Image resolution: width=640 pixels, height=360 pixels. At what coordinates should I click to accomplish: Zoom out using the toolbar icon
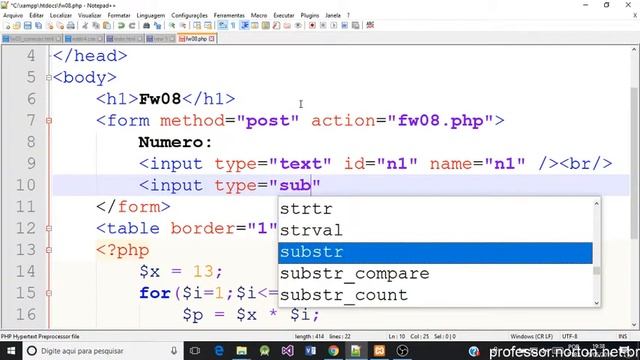click(x=183, y=25)
